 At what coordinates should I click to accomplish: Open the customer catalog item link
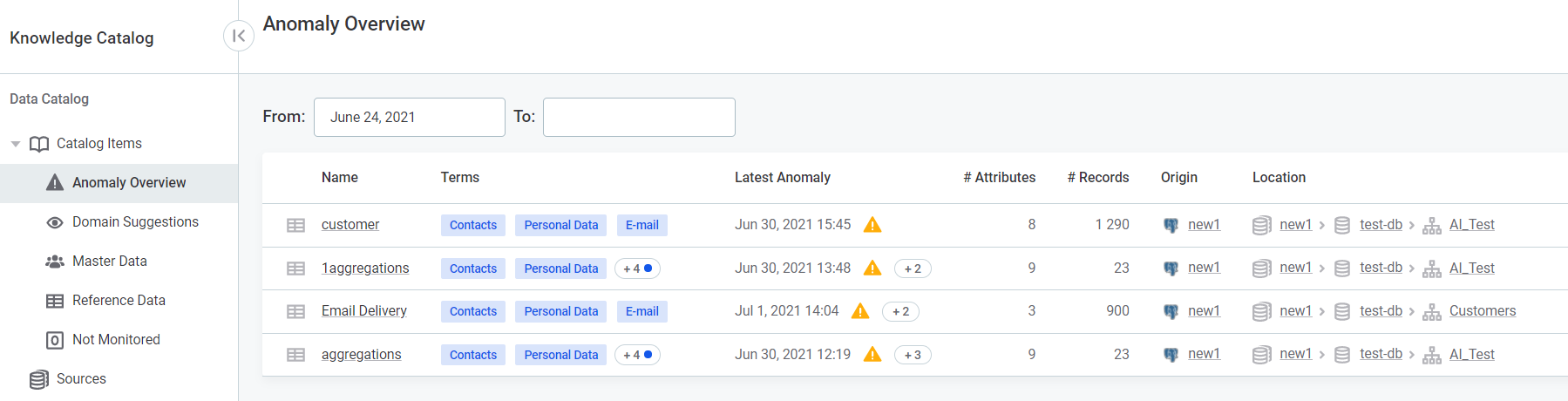click(x=350, y=225)
